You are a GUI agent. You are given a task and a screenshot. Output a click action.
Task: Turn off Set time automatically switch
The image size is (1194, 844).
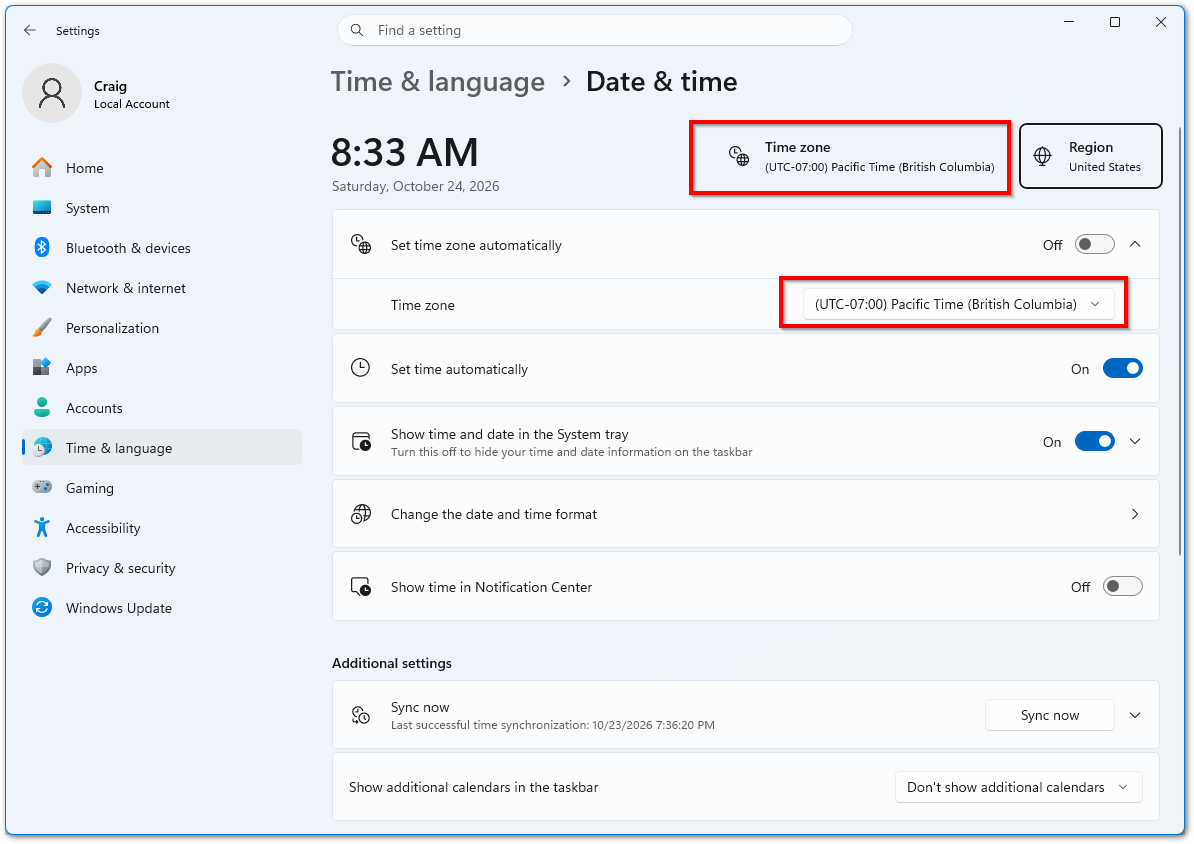[x=1122, y=369]
